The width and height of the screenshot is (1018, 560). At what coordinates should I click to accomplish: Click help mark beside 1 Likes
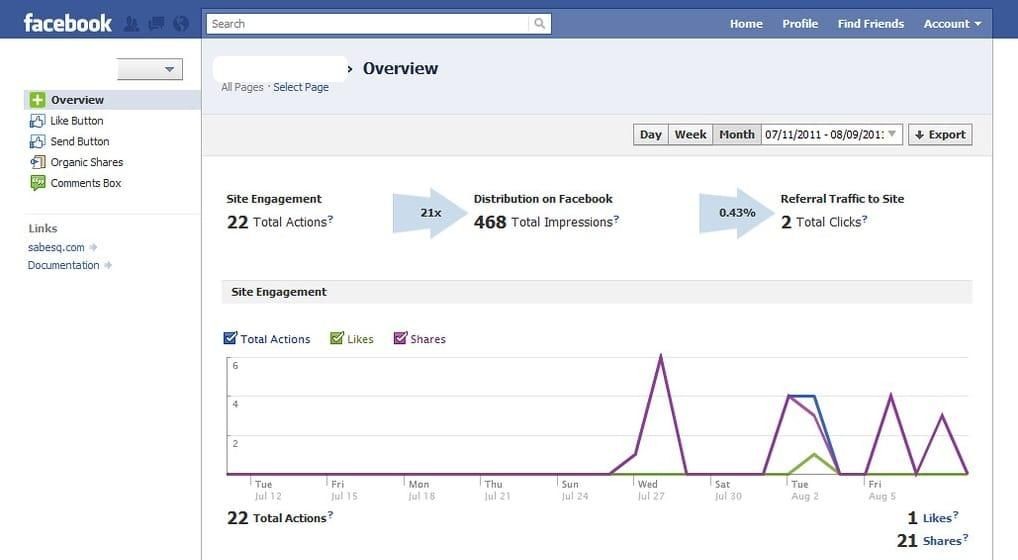(956, 515)
